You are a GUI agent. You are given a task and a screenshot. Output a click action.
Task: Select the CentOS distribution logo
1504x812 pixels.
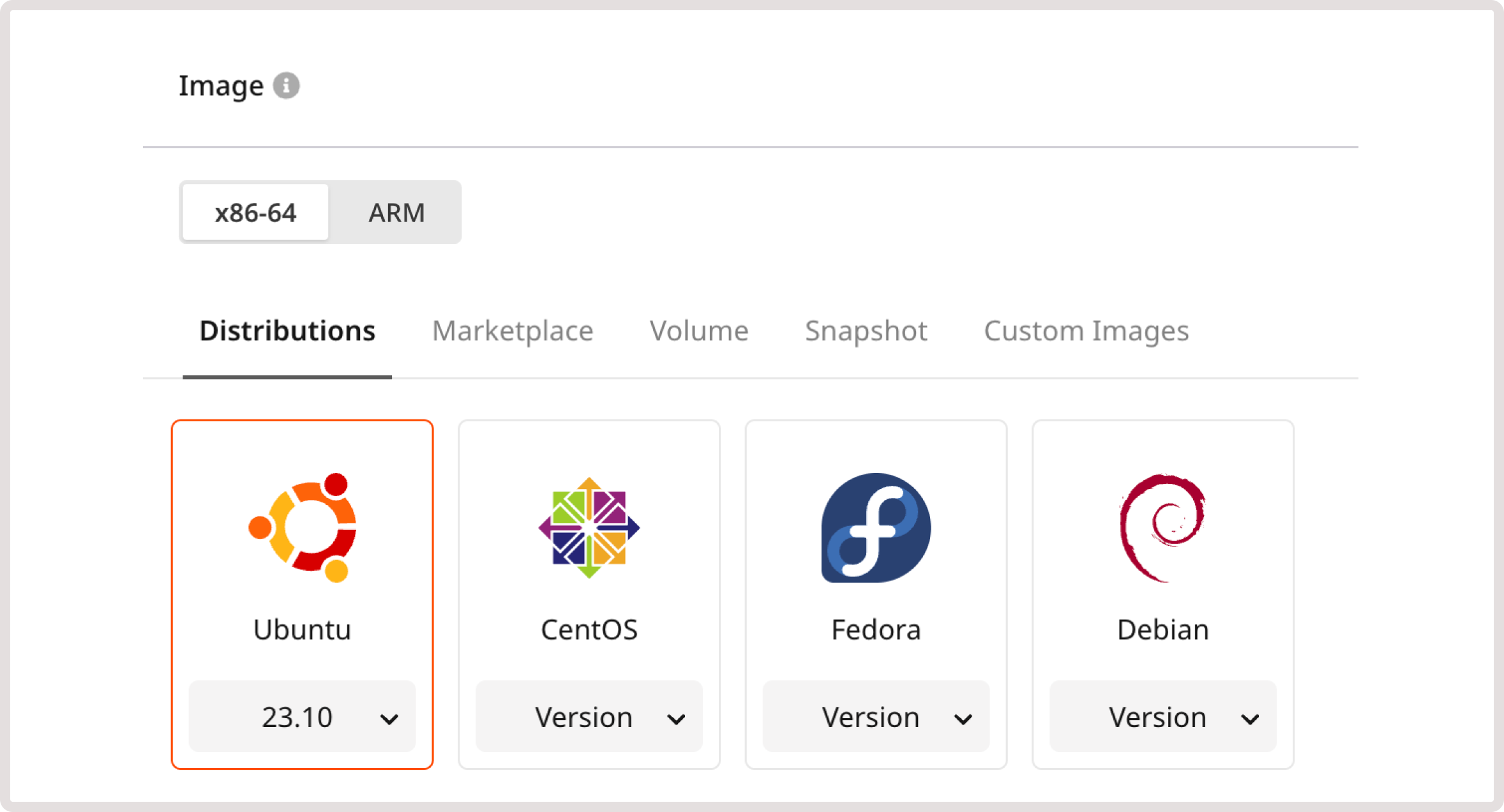[589, 527]
